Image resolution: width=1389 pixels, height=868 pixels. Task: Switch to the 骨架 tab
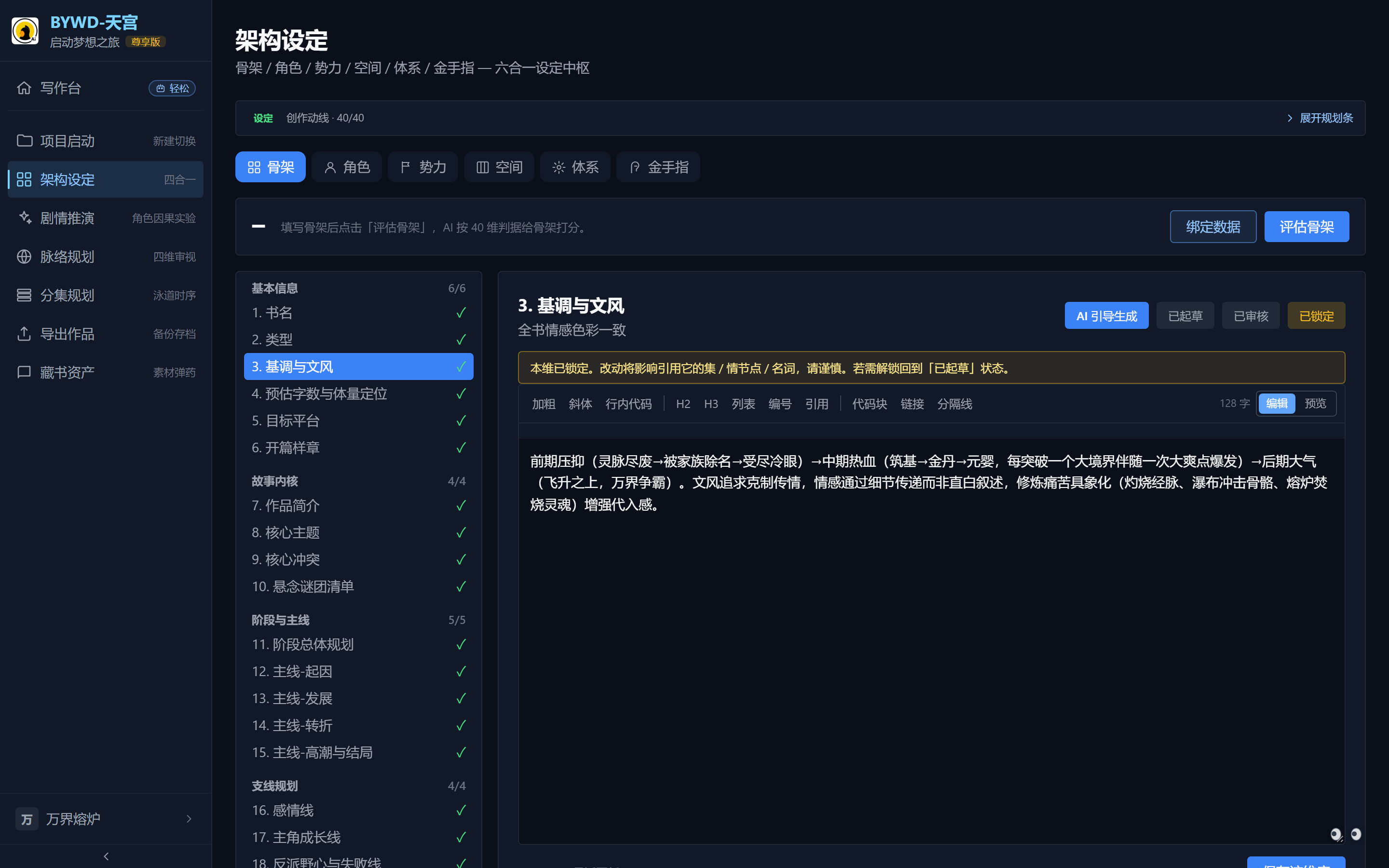pyautogui.click(x=271, y=167)
